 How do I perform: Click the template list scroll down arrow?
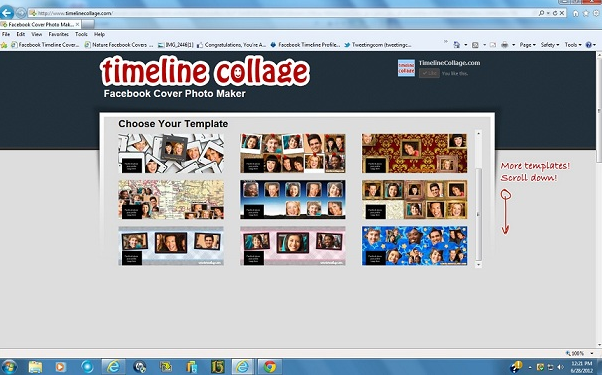pos(478,264)
